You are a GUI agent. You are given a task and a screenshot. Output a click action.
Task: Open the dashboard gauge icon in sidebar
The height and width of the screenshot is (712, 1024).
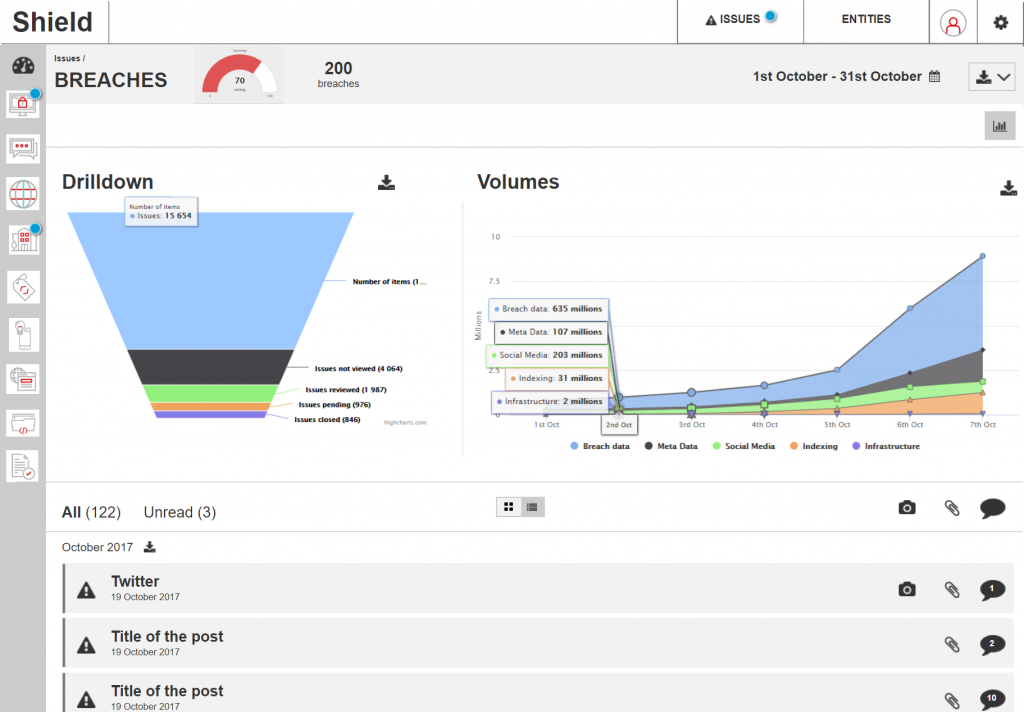[23, 67]
